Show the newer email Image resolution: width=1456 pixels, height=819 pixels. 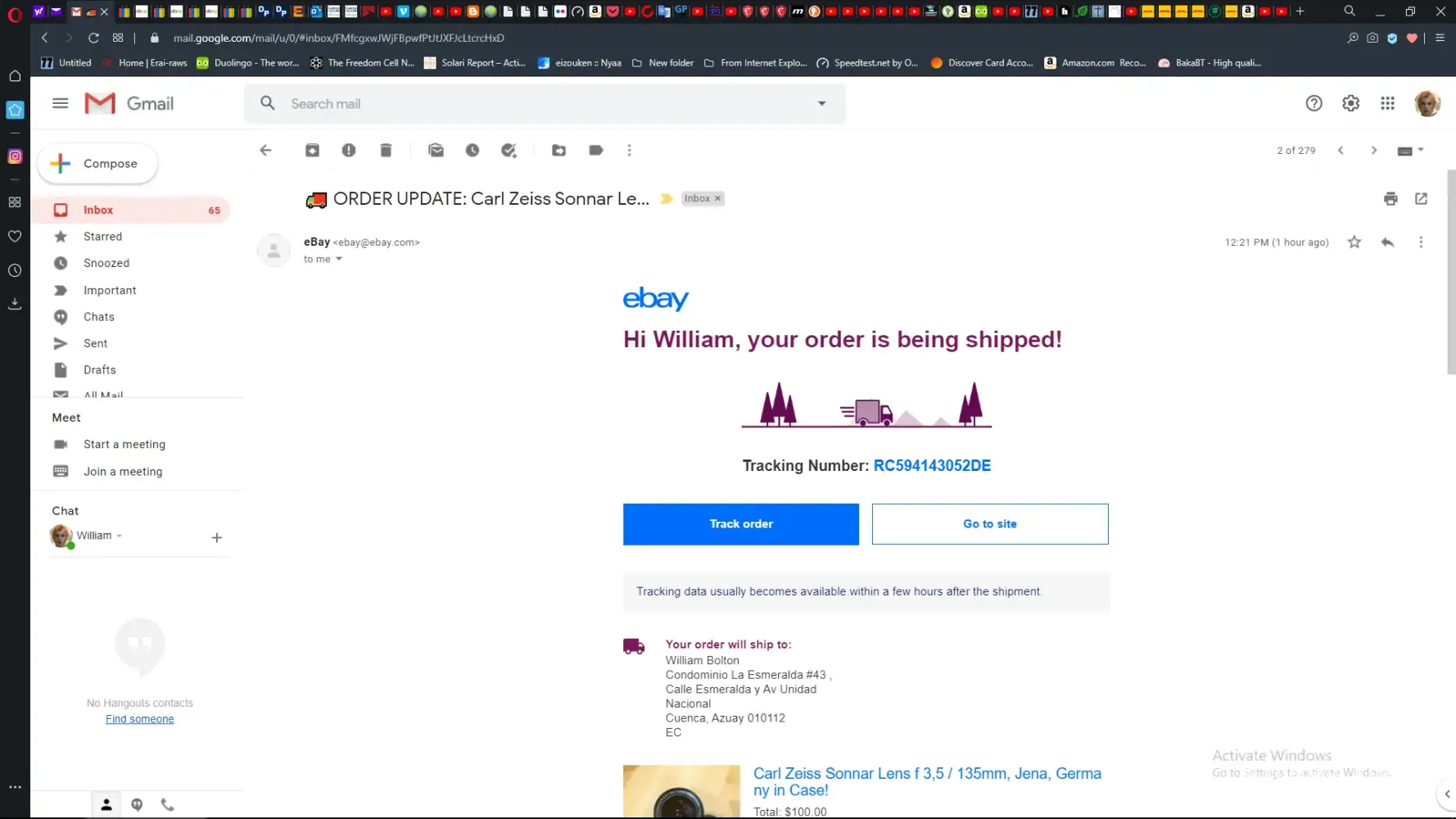(1341, 150)
